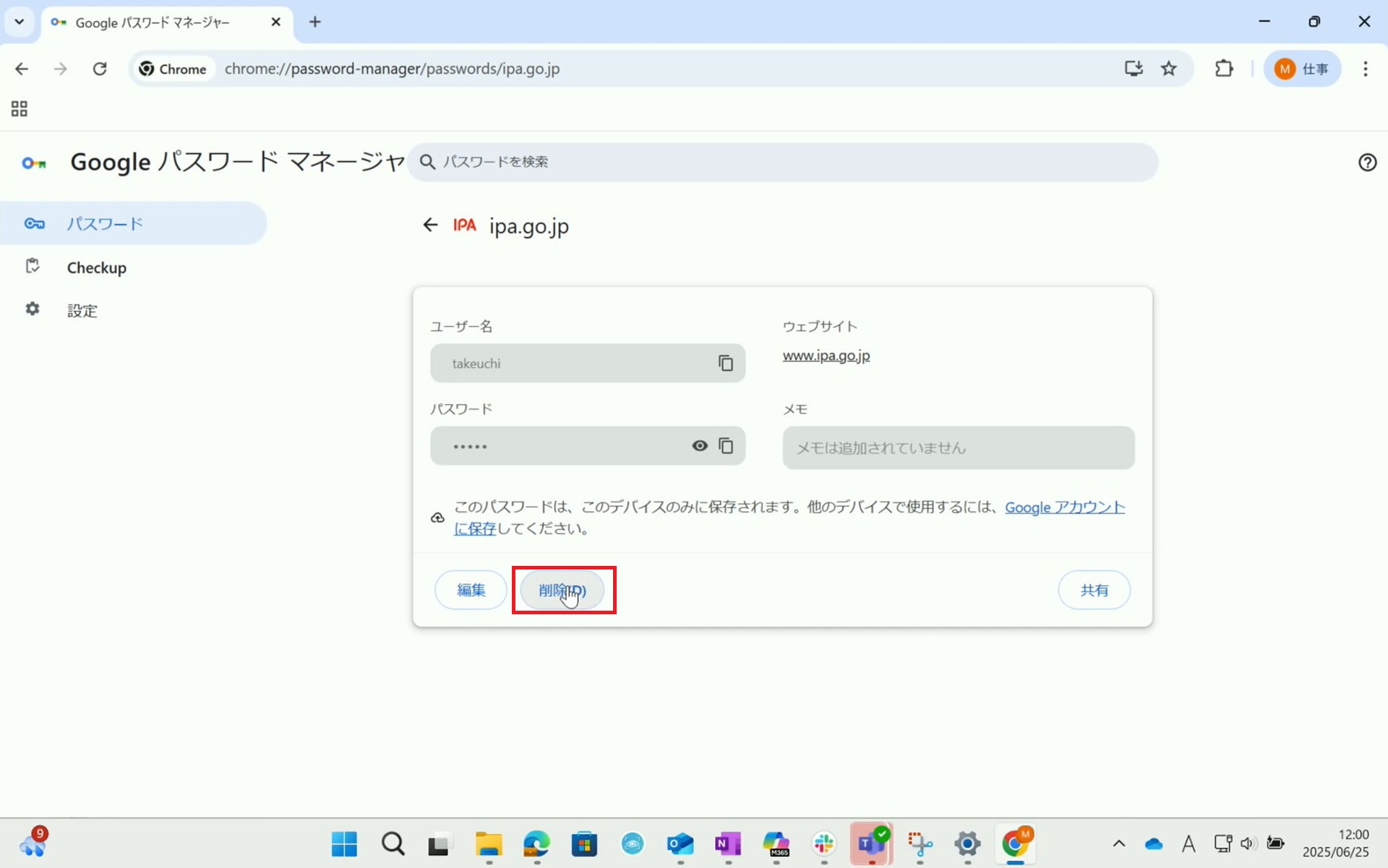Click the install app icon in the address bar
The width and height of the screenshot is (1388, 868).
click(x=1133, y=69)
